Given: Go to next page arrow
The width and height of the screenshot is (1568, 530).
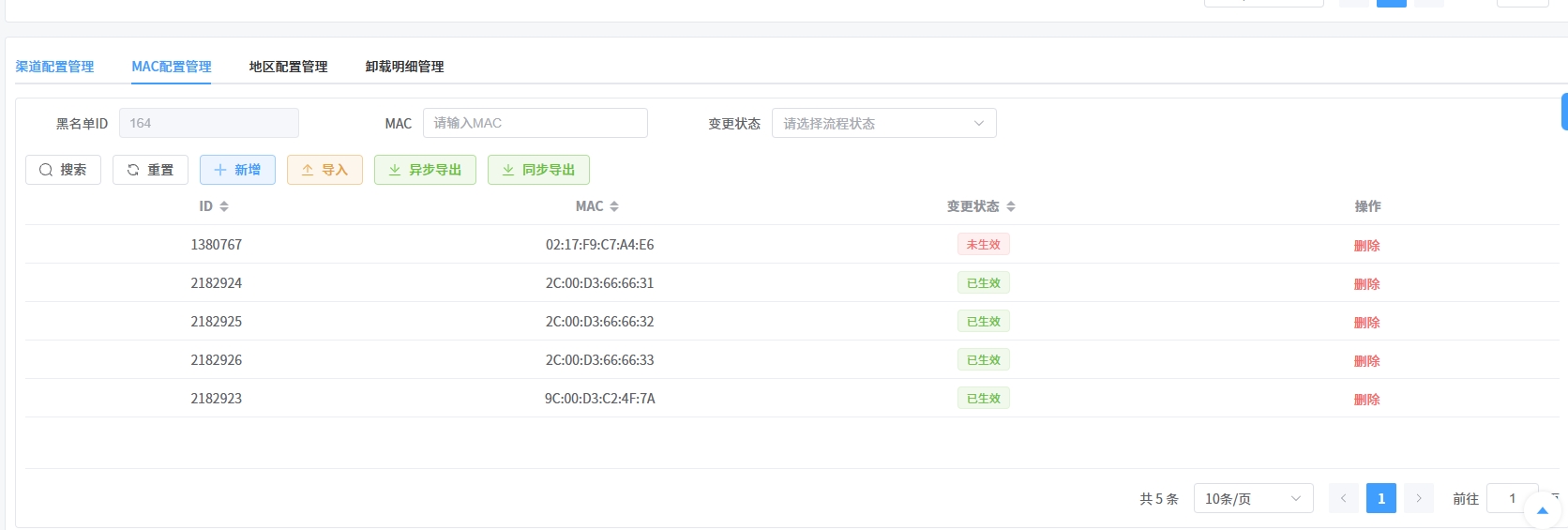Looking at the screenshot, I should 1418,498.
